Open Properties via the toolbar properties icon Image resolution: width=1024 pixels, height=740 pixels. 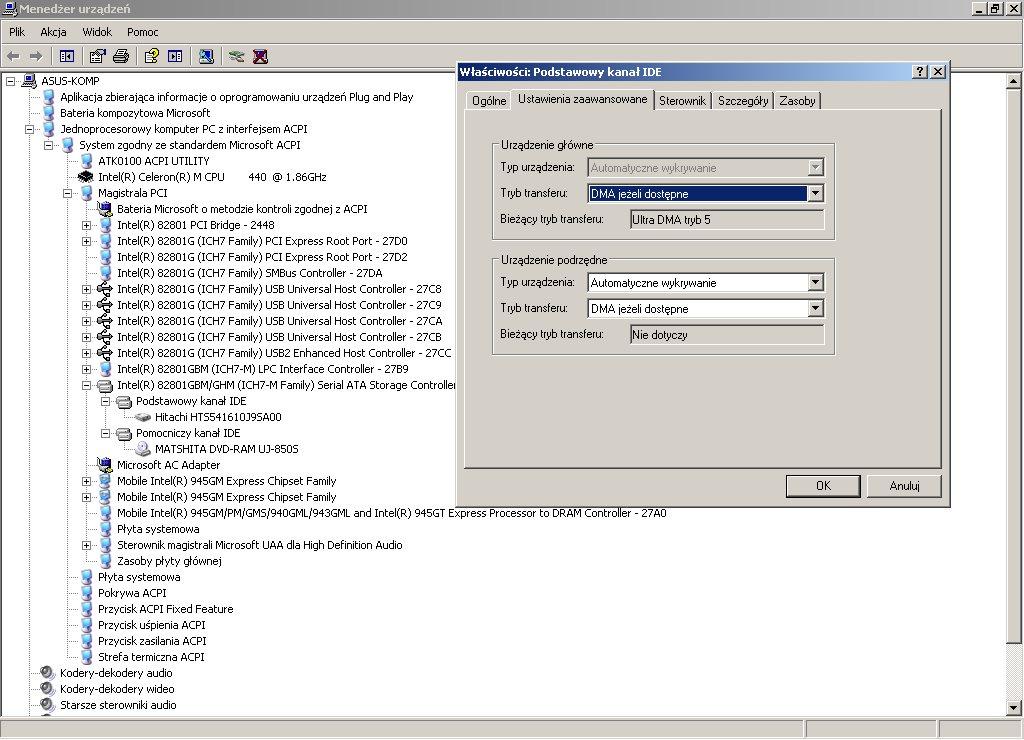tap(97, 57)
